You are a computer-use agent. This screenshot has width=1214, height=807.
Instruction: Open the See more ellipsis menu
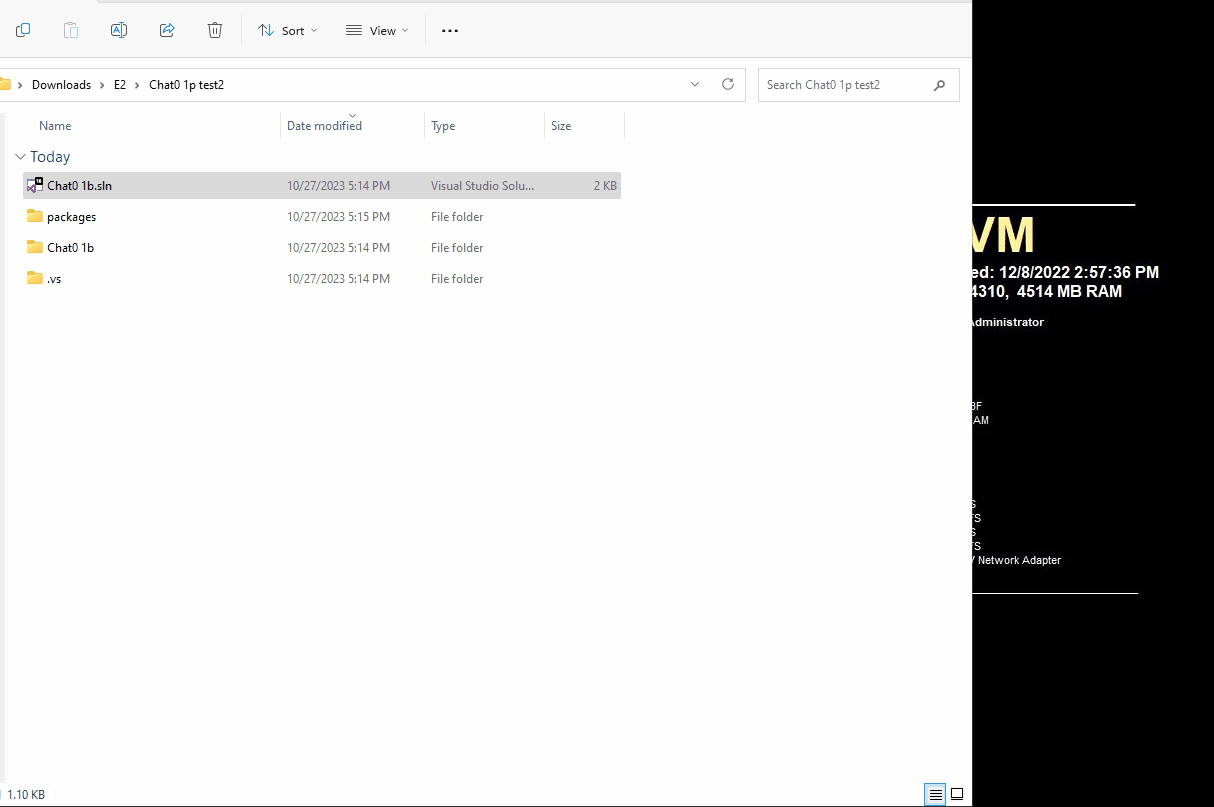click(x=449, y=30)
